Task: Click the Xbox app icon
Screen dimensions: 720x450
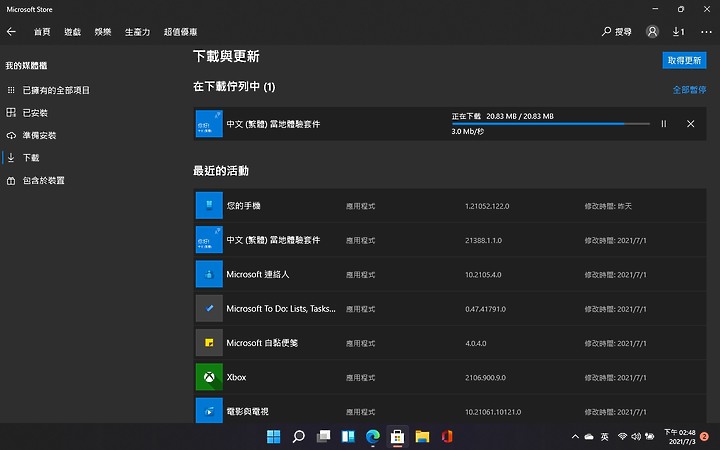Action: pos(209,377)
